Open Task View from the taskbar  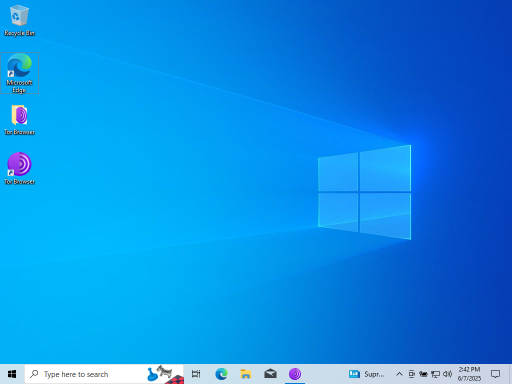click(x=196, y=374)
